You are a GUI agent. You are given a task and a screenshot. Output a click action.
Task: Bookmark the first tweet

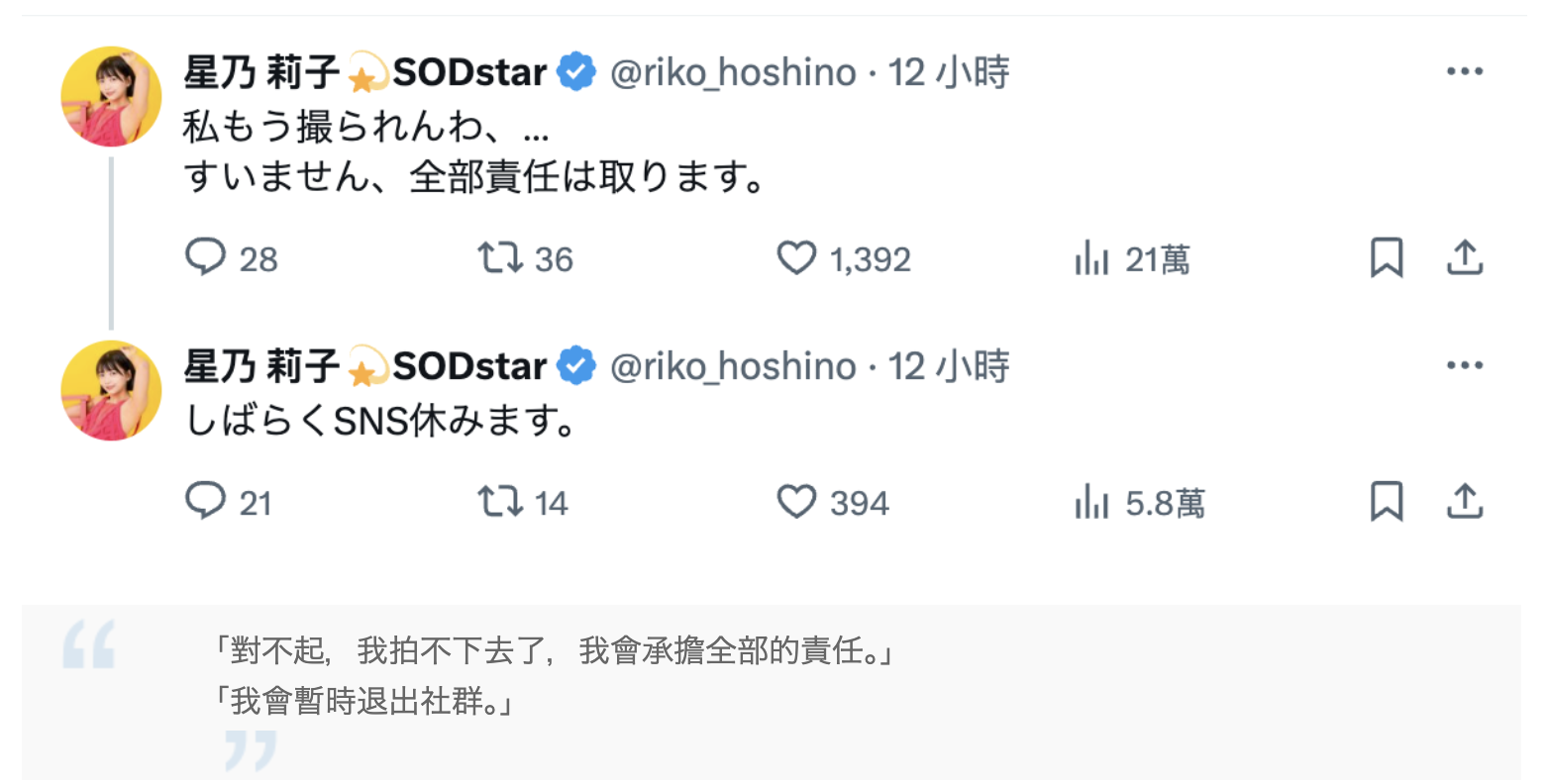(1387, 255)
